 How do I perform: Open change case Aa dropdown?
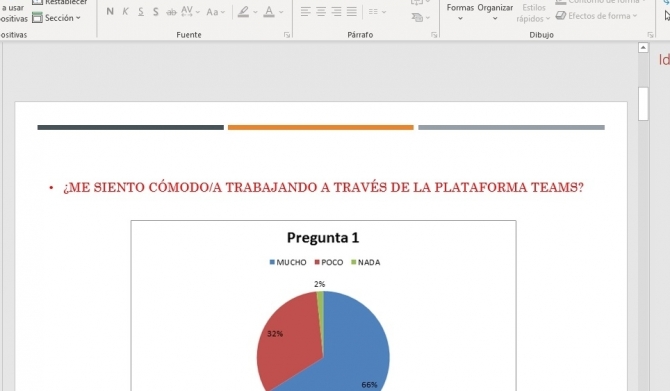(215, 12)
